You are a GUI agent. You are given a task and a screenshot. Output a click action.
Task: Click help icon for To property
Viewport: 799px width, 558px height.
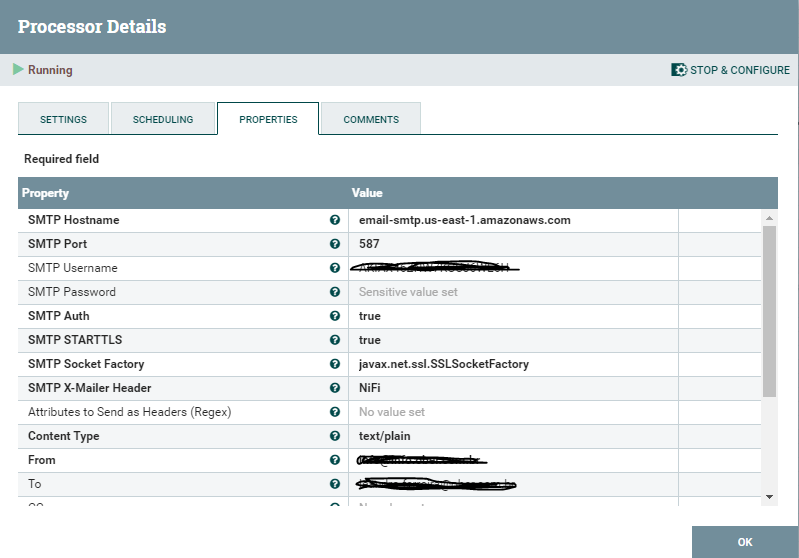click(335, 483)
